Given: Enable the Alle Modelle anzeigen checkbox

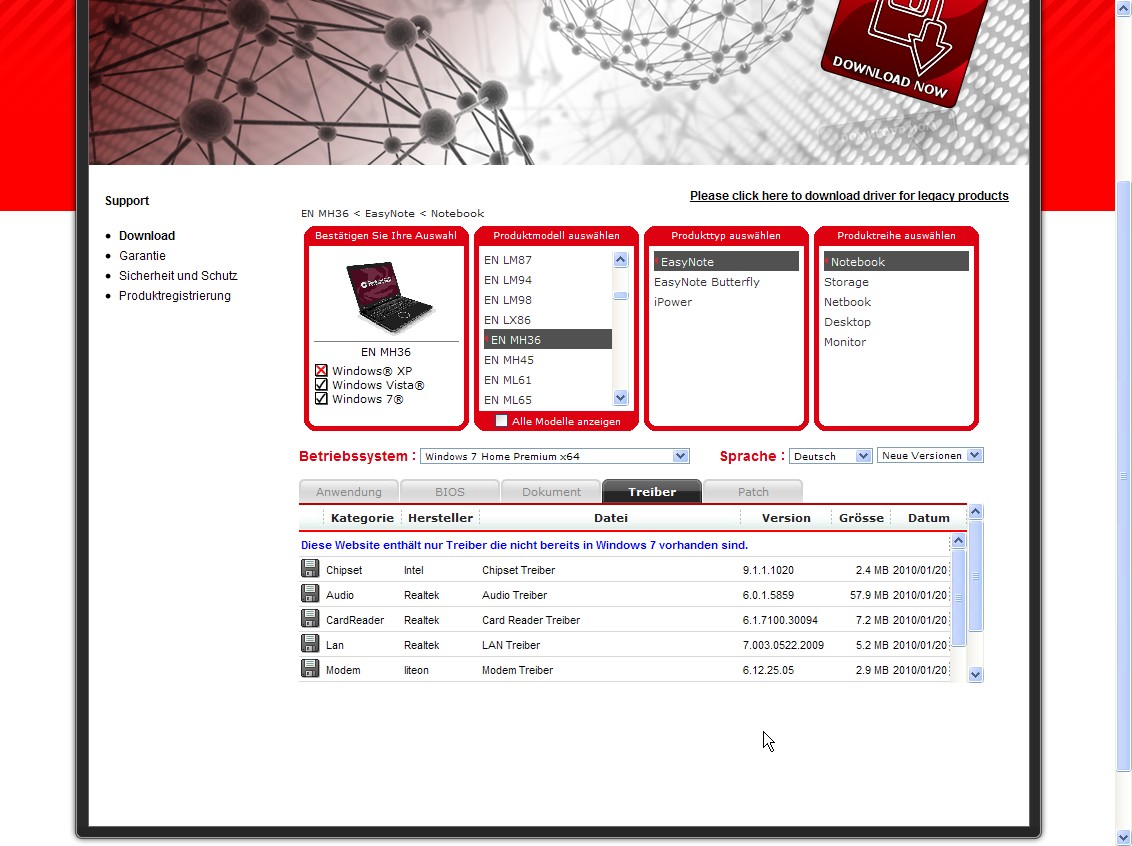Looking at the screenshot, I should 501,421.
